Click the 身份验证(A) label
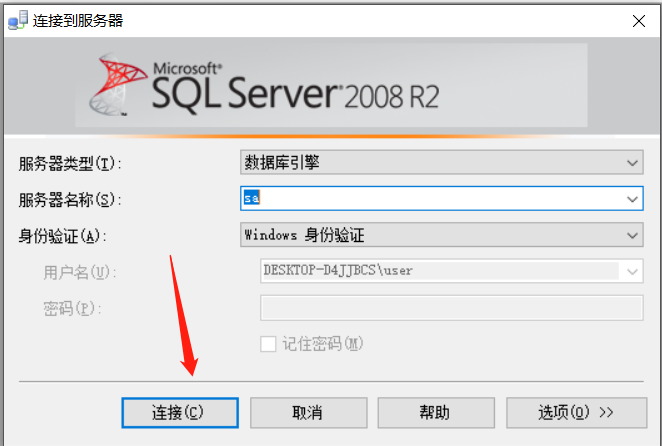Screen dimensions: 662x446 point(62,236)
